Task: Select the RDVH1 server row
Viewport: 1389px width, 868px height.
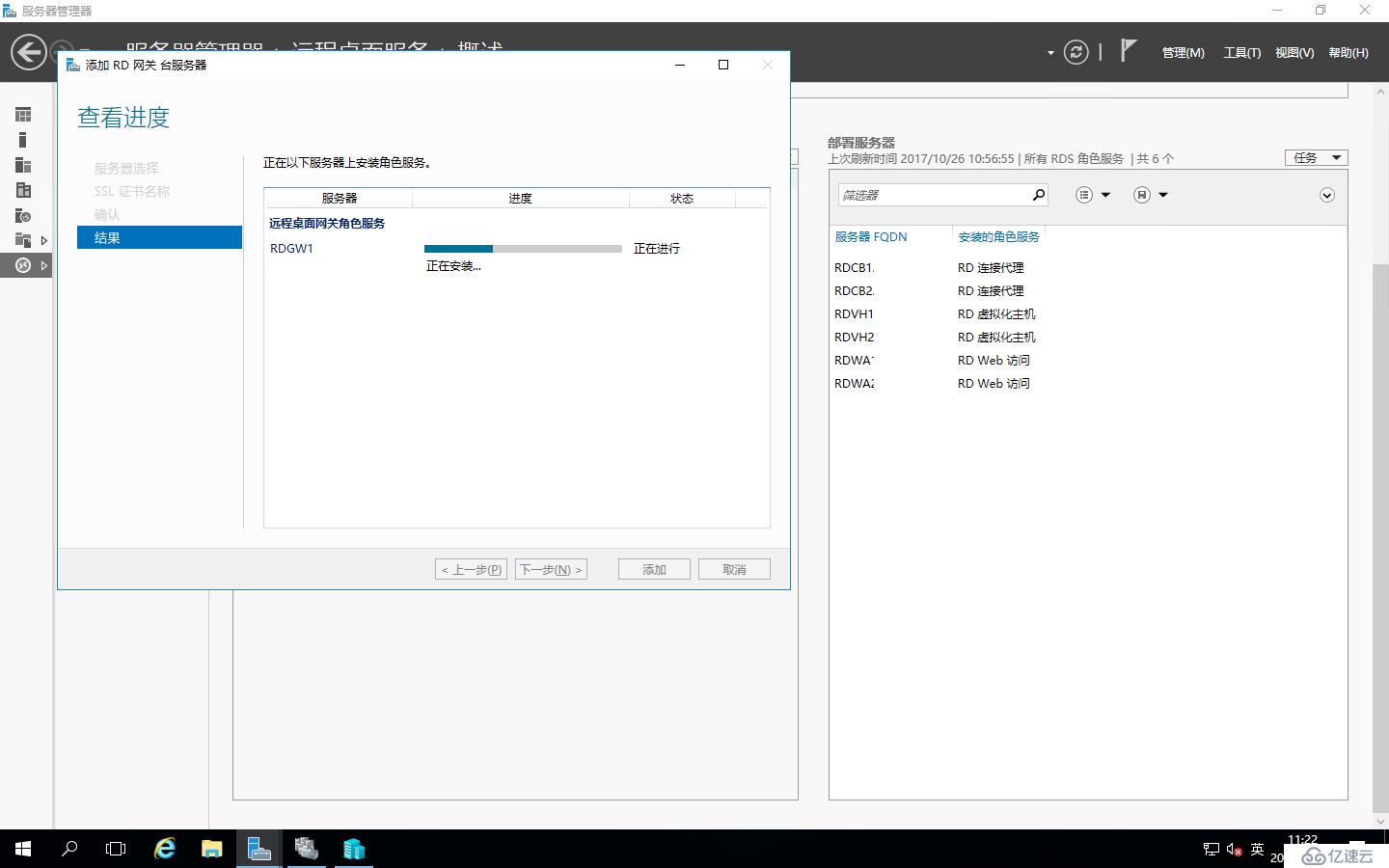Action: [x=1087, y=313]
